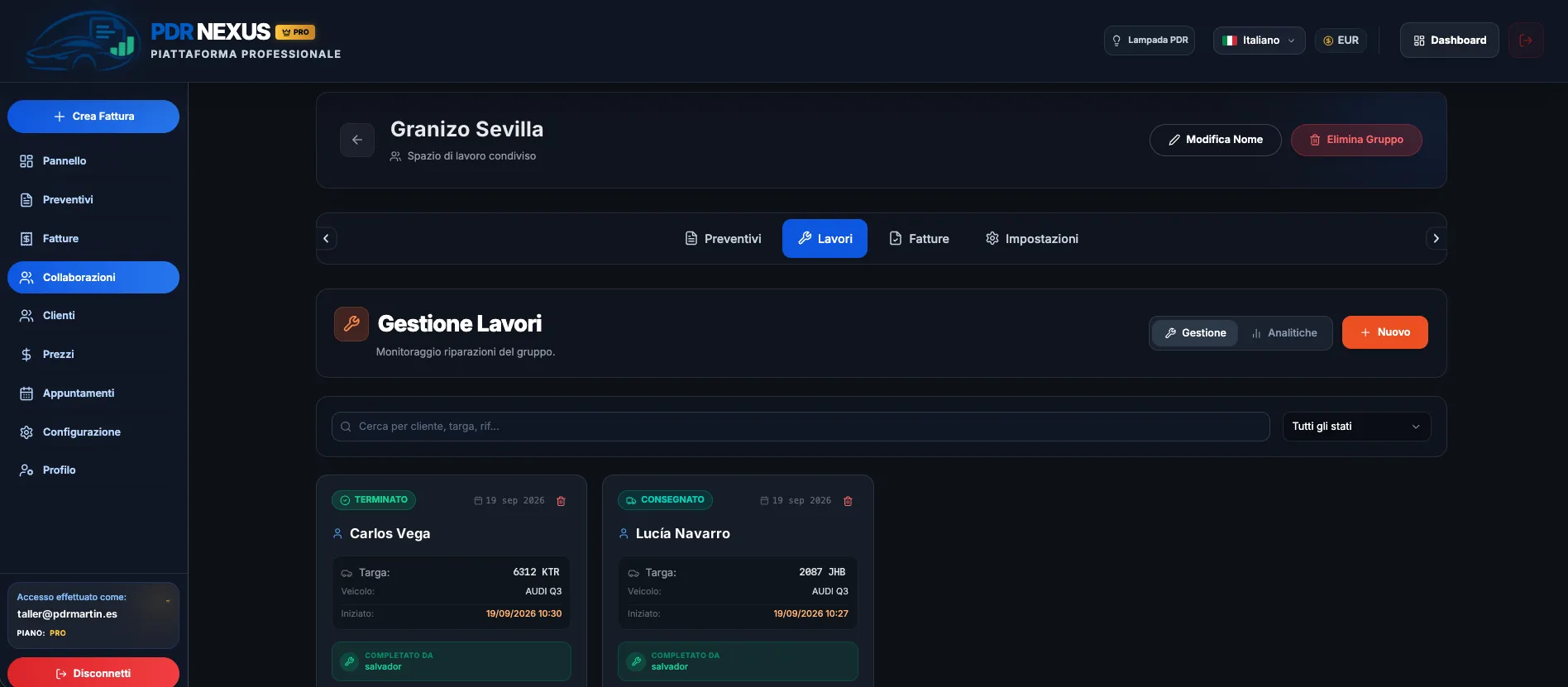1568x687 pixels.
Task: Open the Italiano language dropdown
Action: tap(1259, 41)
